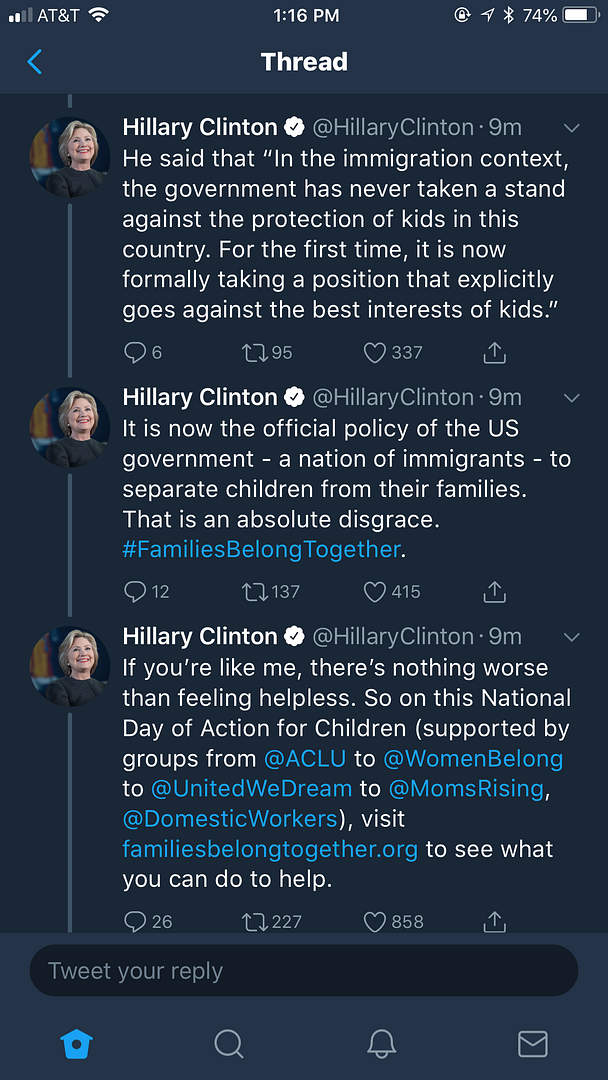Share the first tweet about immigration context
This screenshot has height=1080, width=608.
click(x=494, y=352)
